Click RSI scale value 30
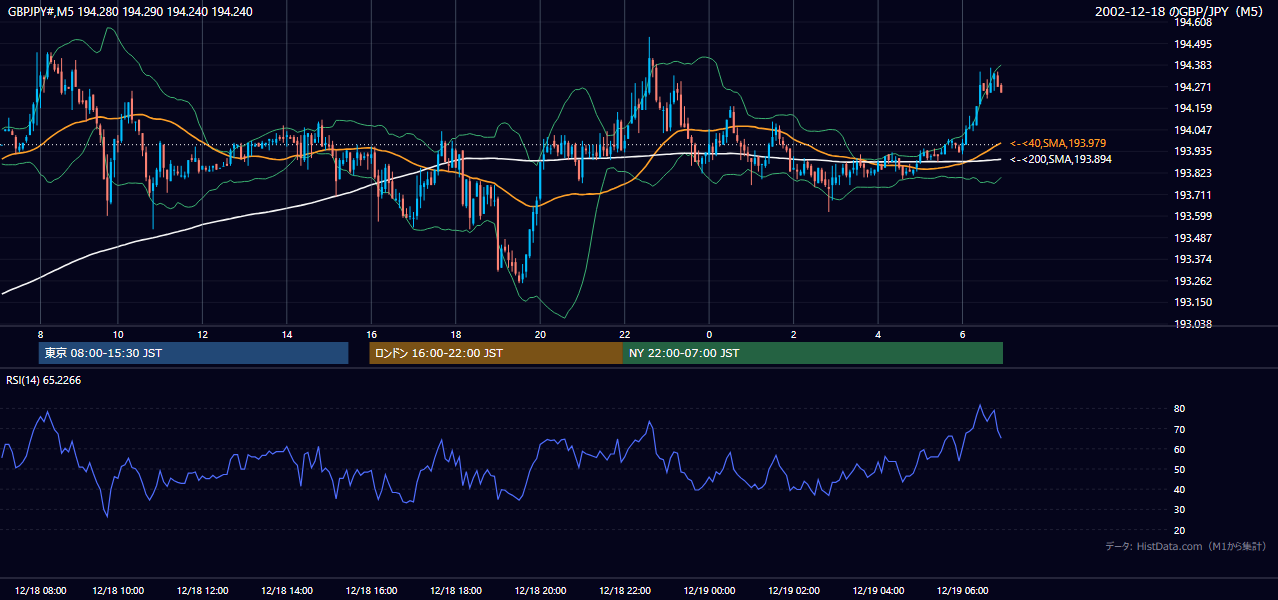The width and height of the screenshot is (1278, 600). 1180,510
